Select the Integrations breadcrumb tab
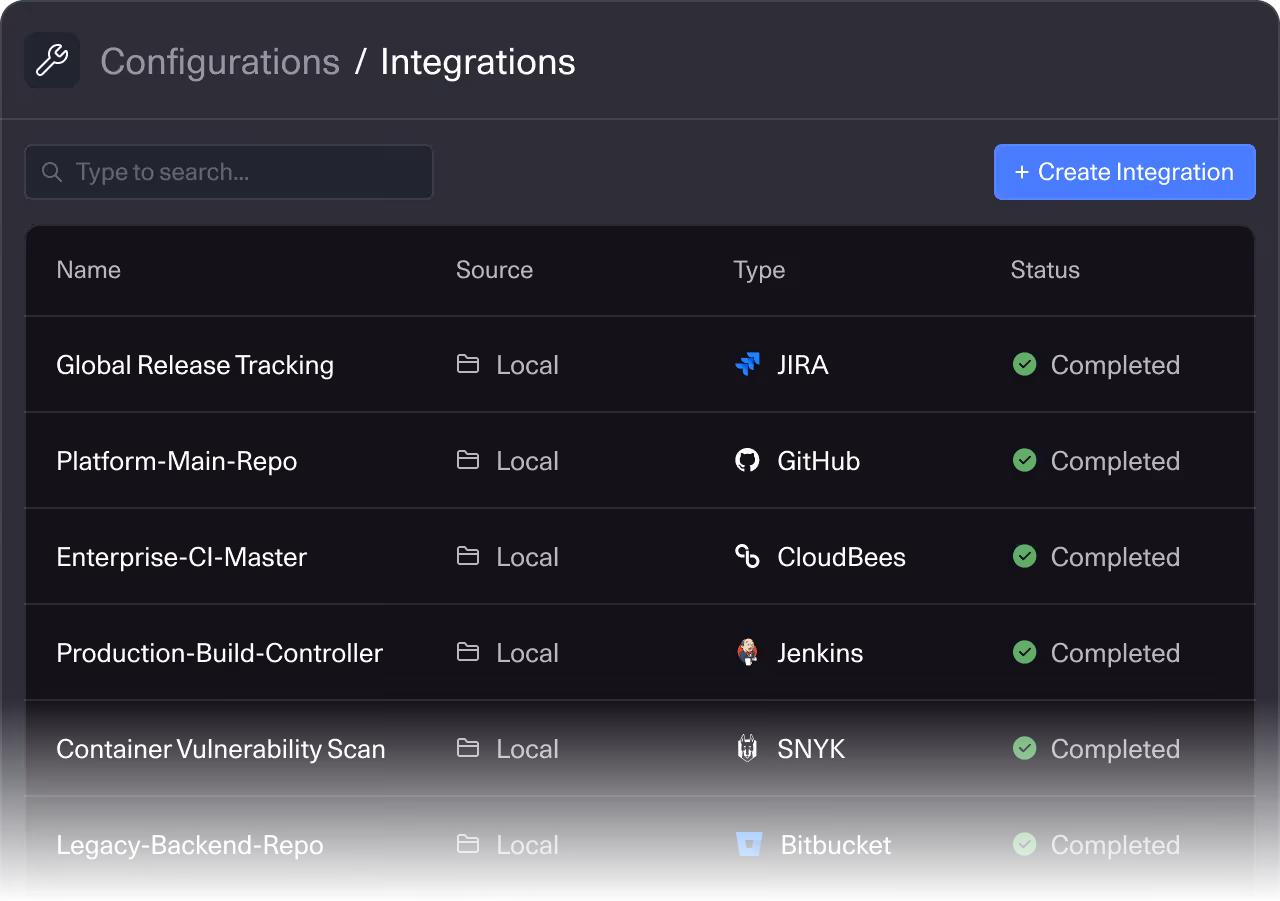Image resolution: width=1280 pixels, height=901 pixels. pyautogui.click(x=477, y=62)
